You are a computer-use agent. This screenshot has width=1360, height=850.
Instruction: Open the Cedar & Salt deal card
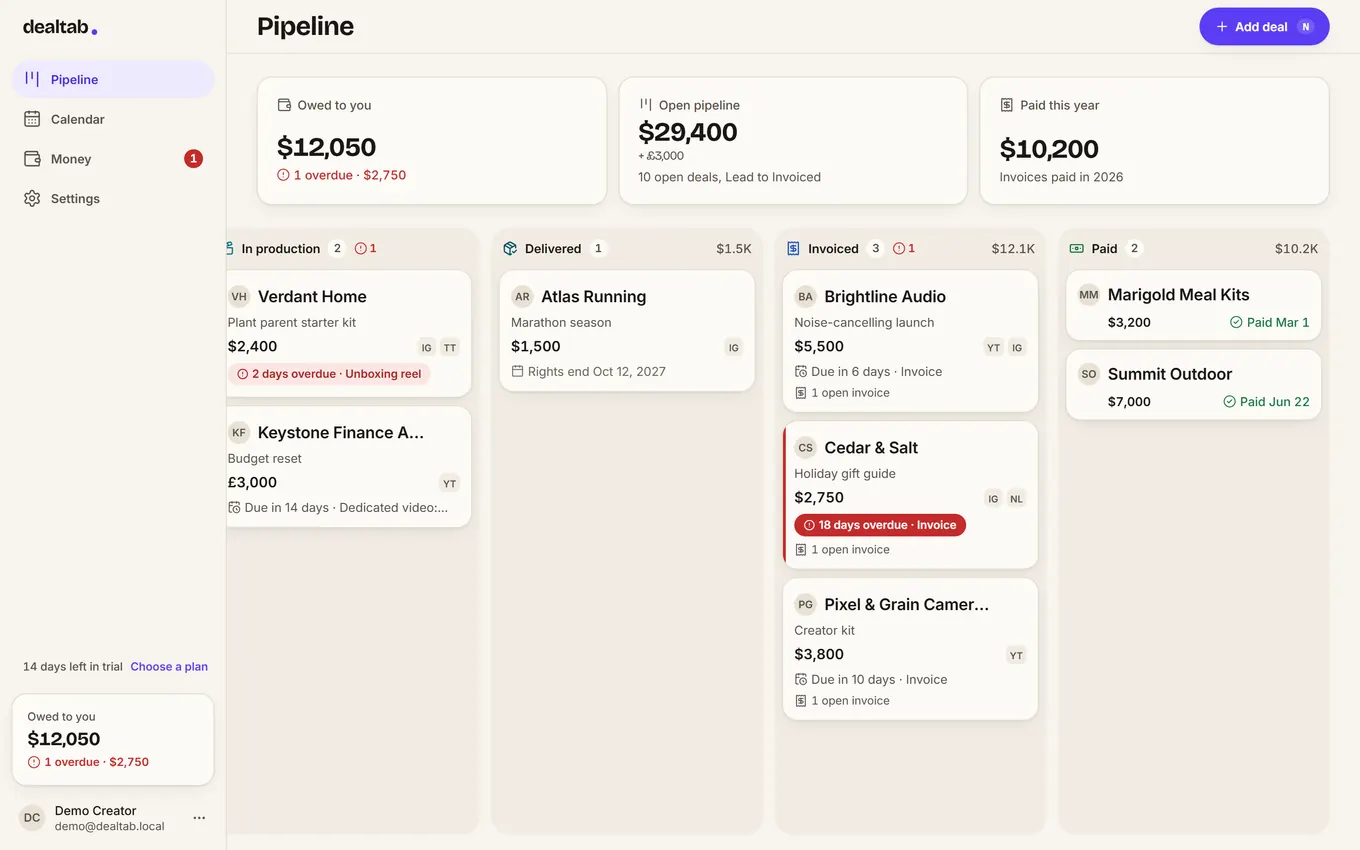(x=910, y=495)
